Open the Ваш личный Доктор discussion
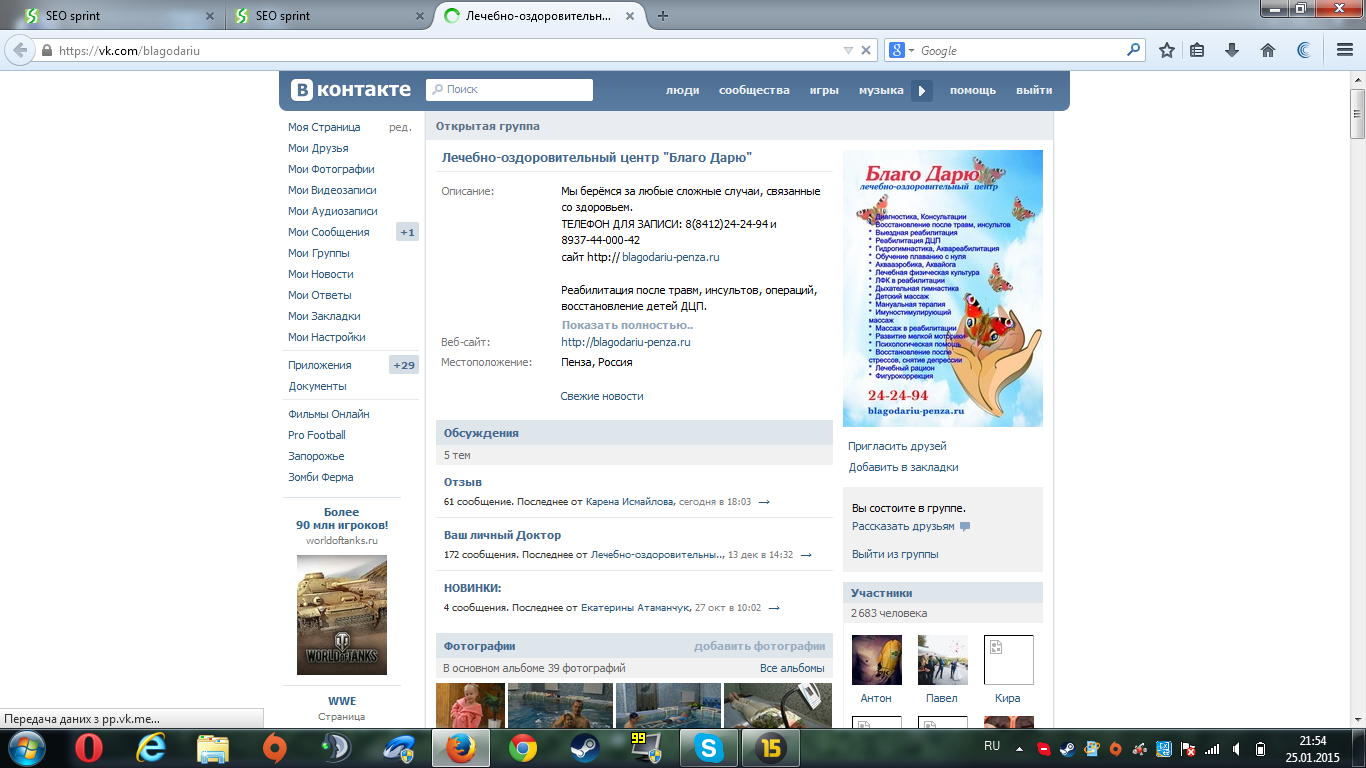 point(503,535)
